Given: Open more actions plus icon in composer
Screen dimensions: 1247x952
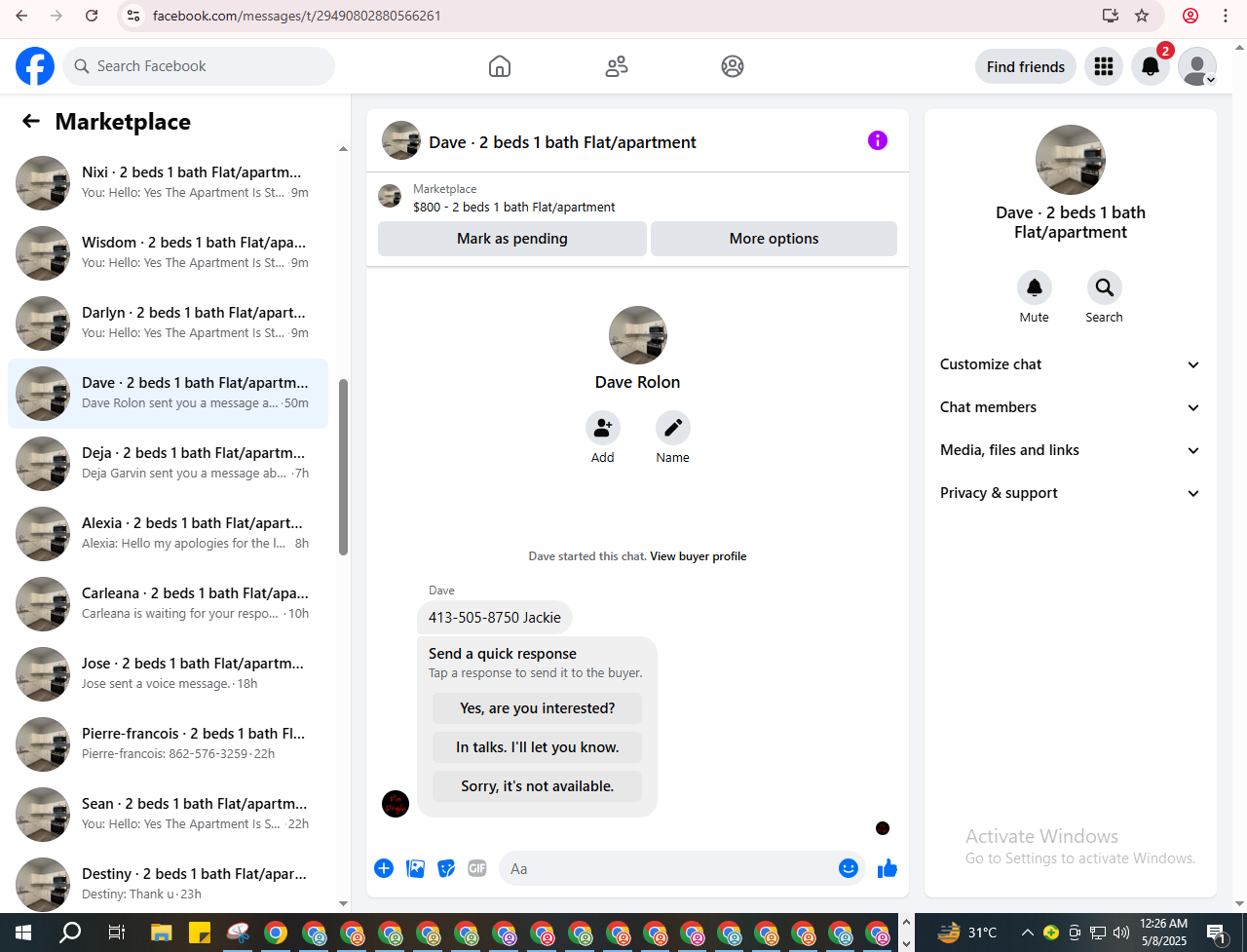Looking at the screenshot, I should point(384,868).
